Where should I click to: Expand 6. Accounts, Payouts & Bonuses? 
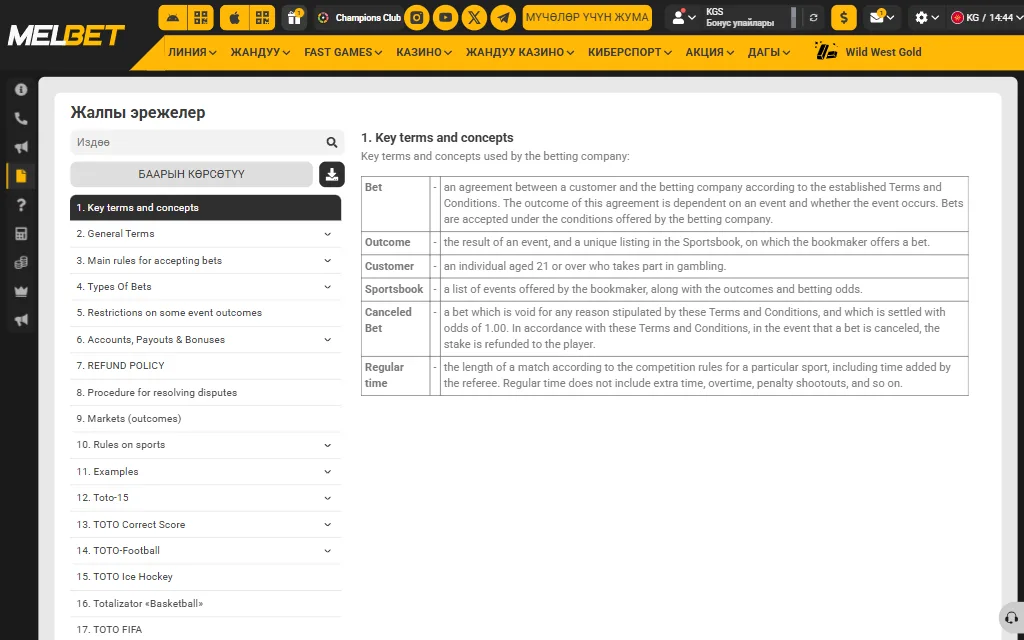point(206,340)
